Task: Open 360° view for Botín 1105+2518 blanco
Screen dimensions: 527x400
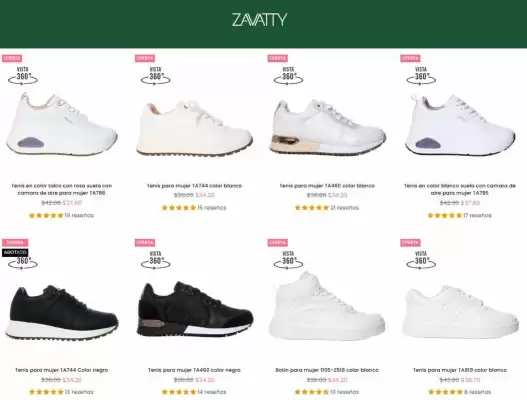Action: pos(288,260)
